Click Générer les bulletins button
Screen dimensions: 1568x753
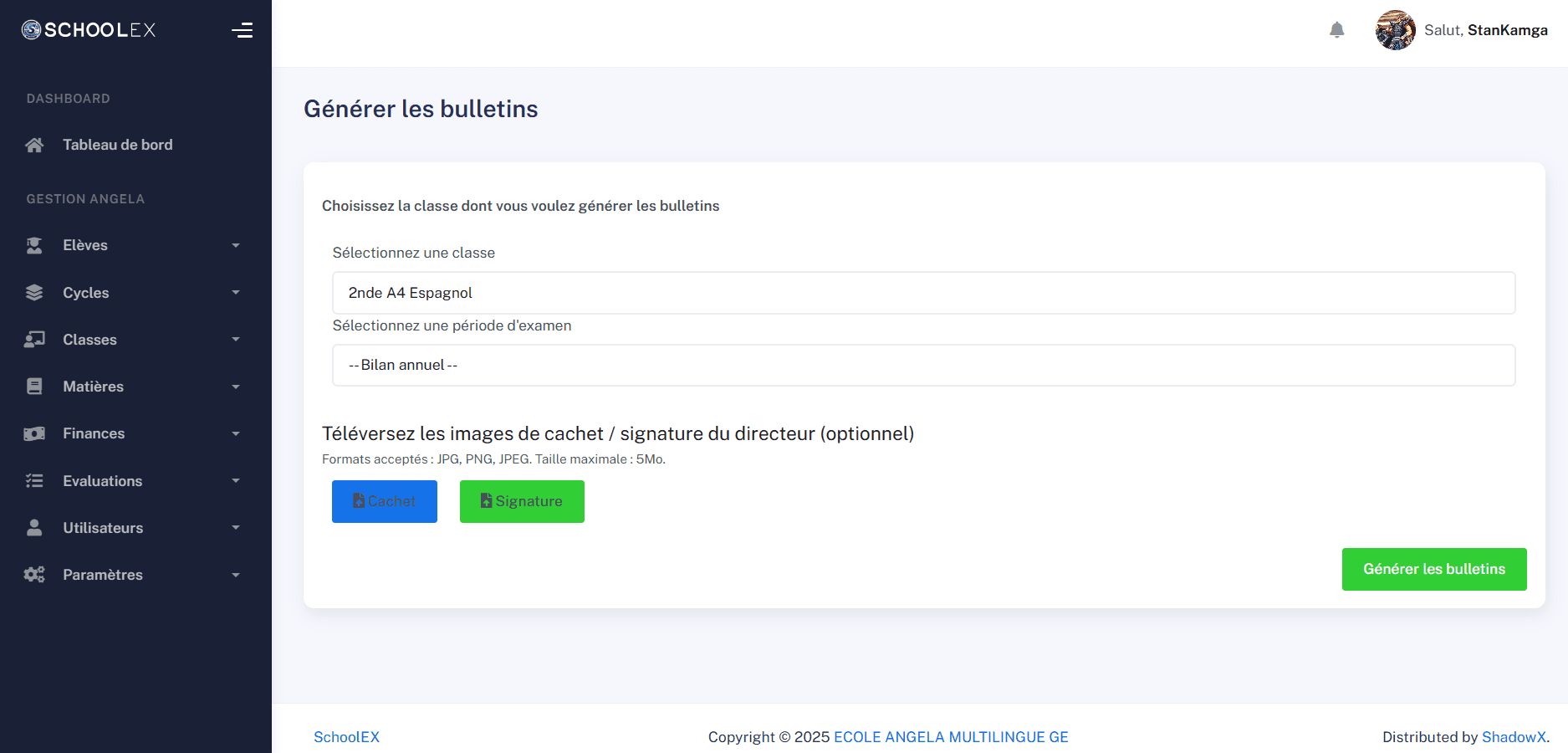(1434, 569)
